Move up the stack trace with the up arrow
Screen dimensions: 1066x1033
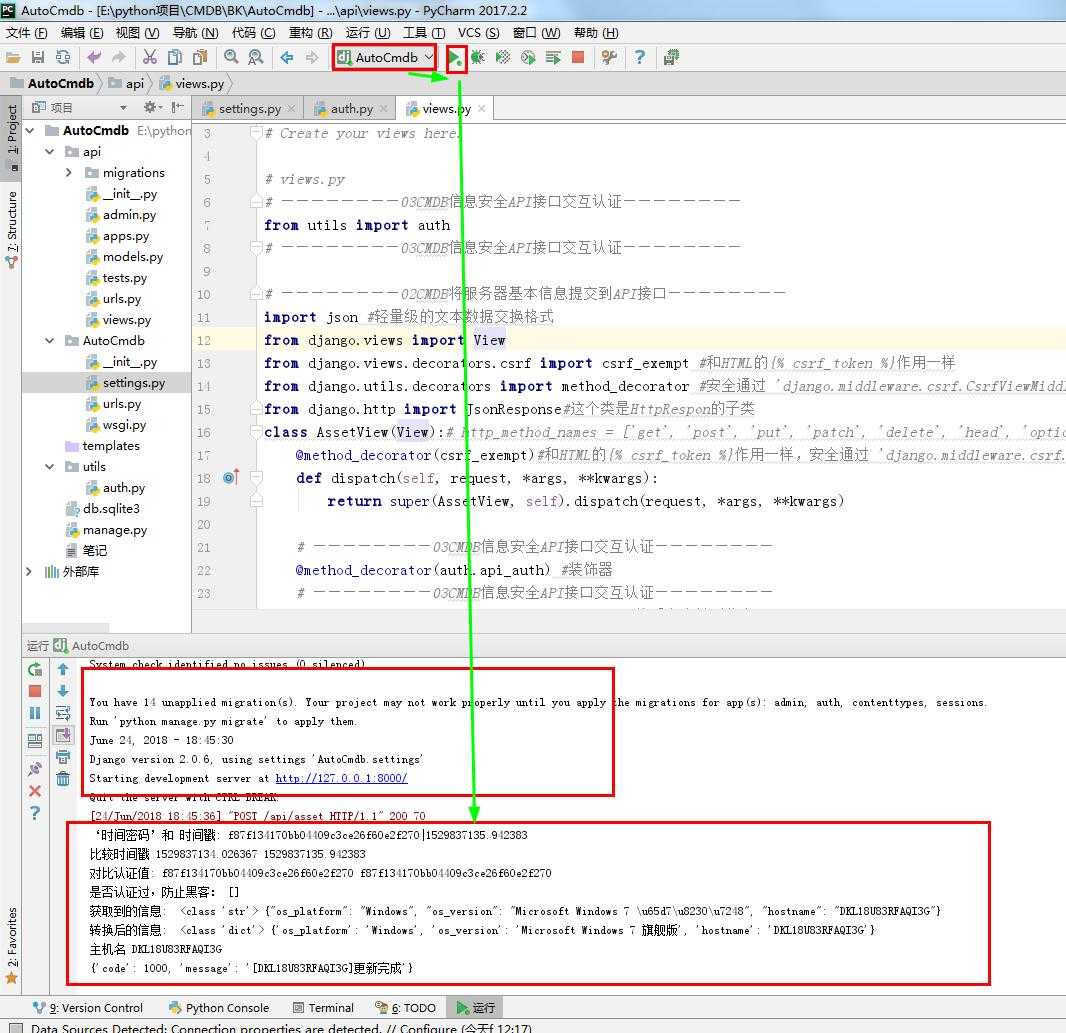coord(63,669)
